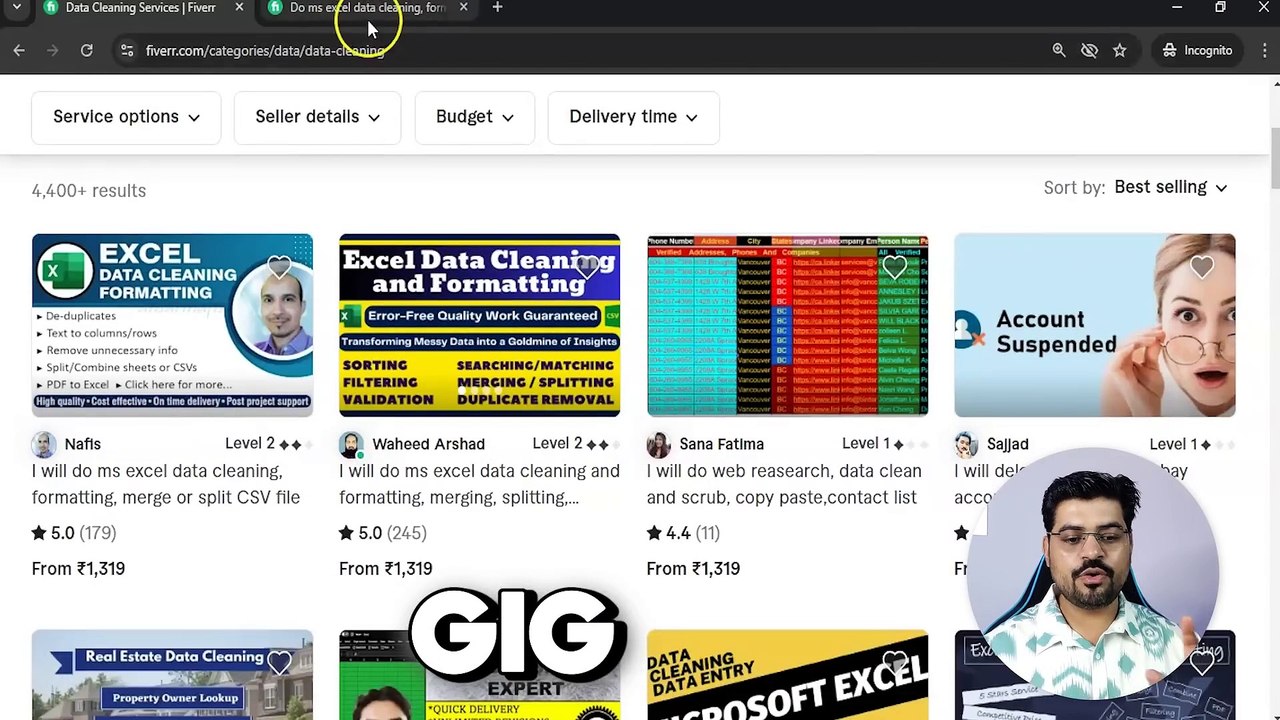Favorite Waheed Arshad gig with heart icon

[x=587, y=267]
